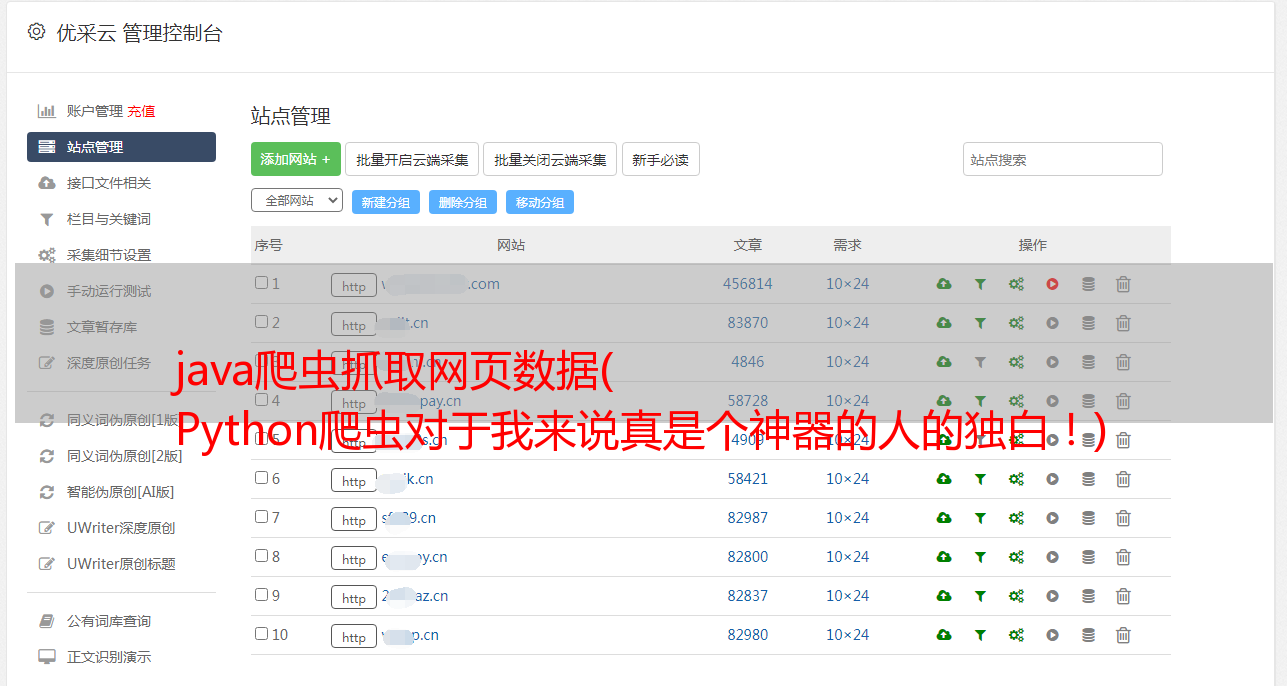Check the box for row 9

(x=261, y=595)
